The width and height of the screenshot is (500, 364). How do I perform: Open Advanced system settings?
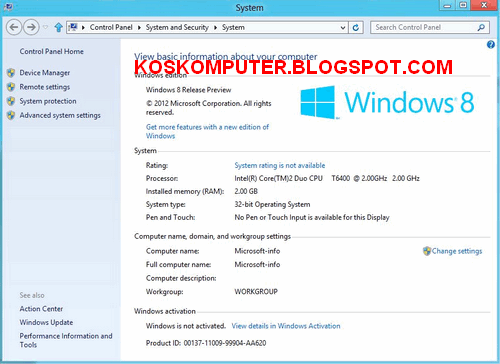point(60,115)
